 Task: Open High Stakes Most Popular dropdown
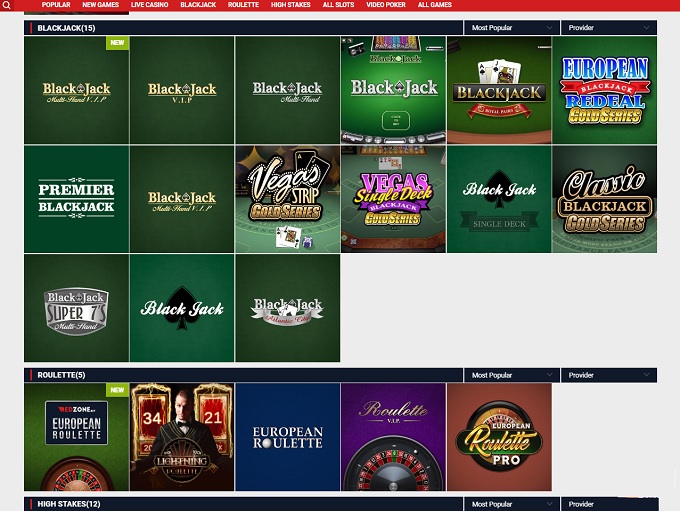click(x=510, y=504)
